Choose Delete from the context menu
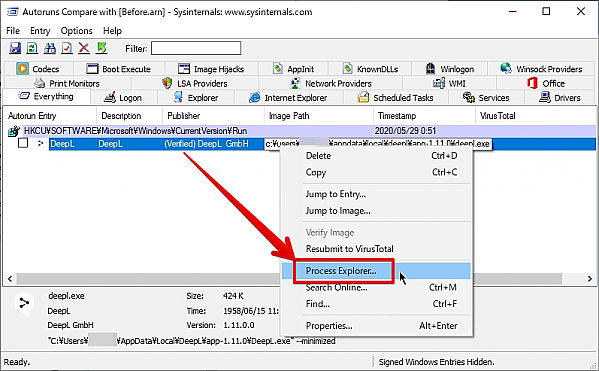599x371 pixels. [x=376, y=156]
